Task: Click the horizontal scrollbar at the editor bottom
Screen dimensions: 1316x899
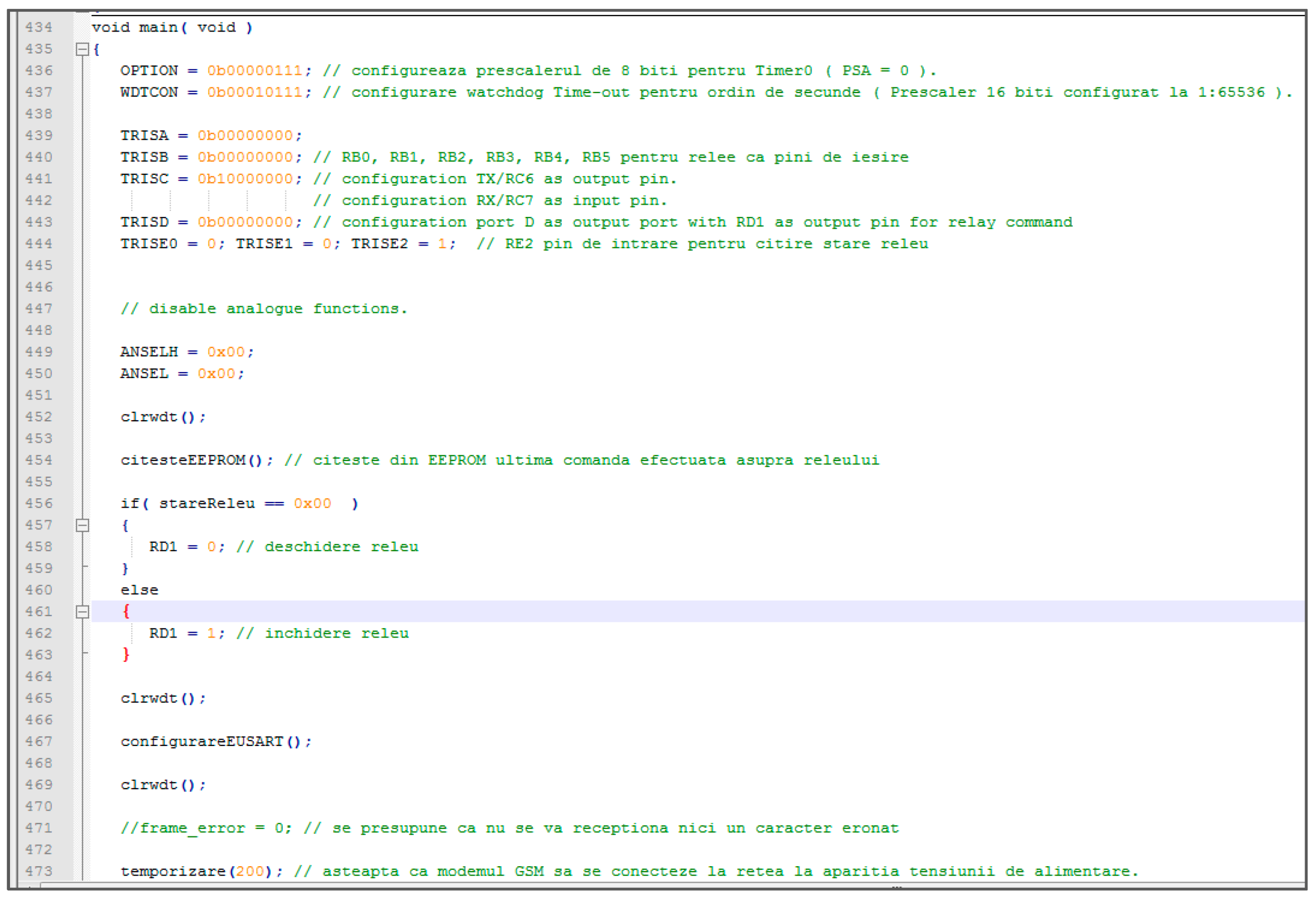Action: tap(657, 886)
